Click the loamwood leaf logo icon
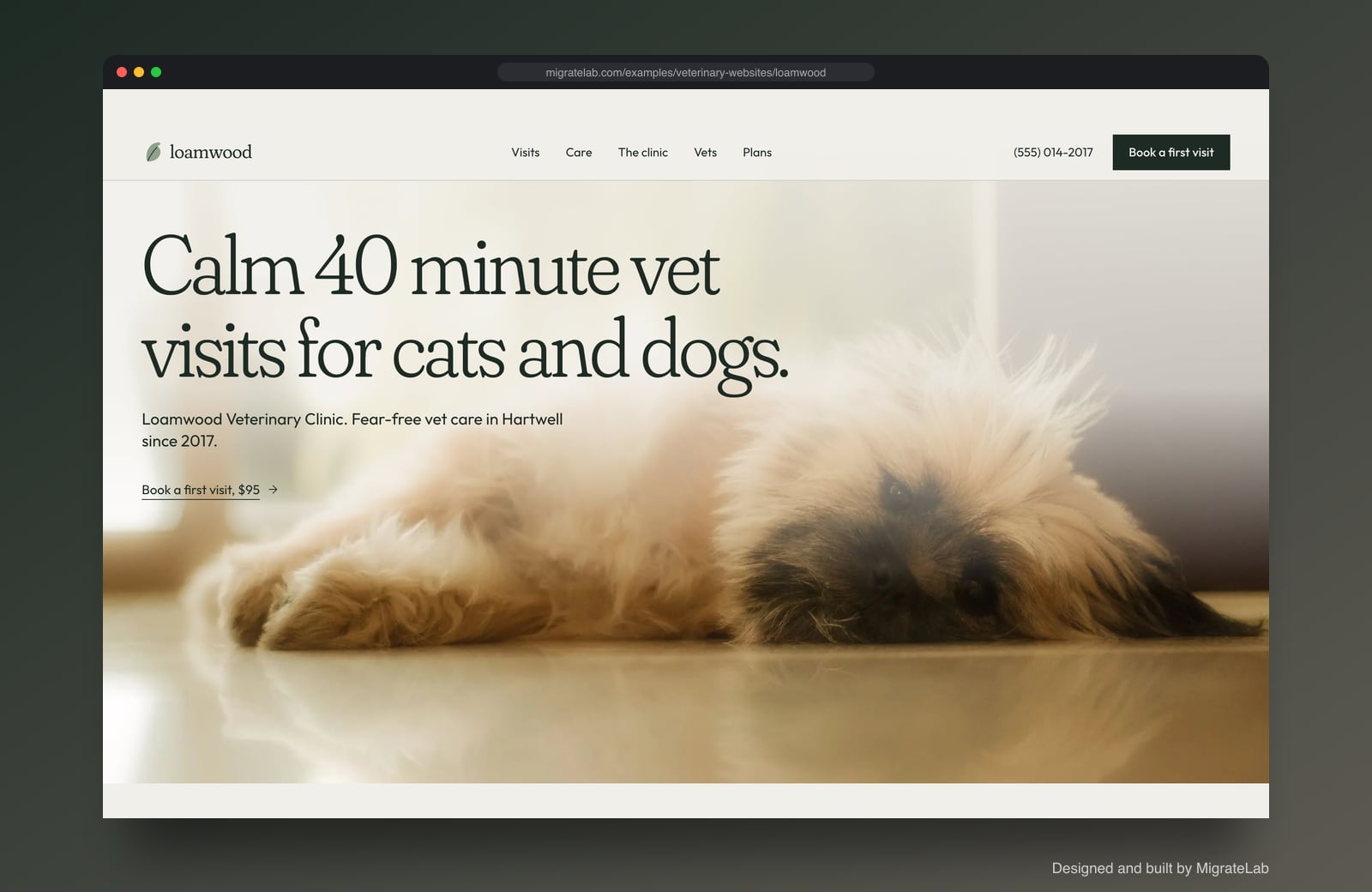This screenshot has width=1372, height=892. pyautogui.click(x=153, y=153)
